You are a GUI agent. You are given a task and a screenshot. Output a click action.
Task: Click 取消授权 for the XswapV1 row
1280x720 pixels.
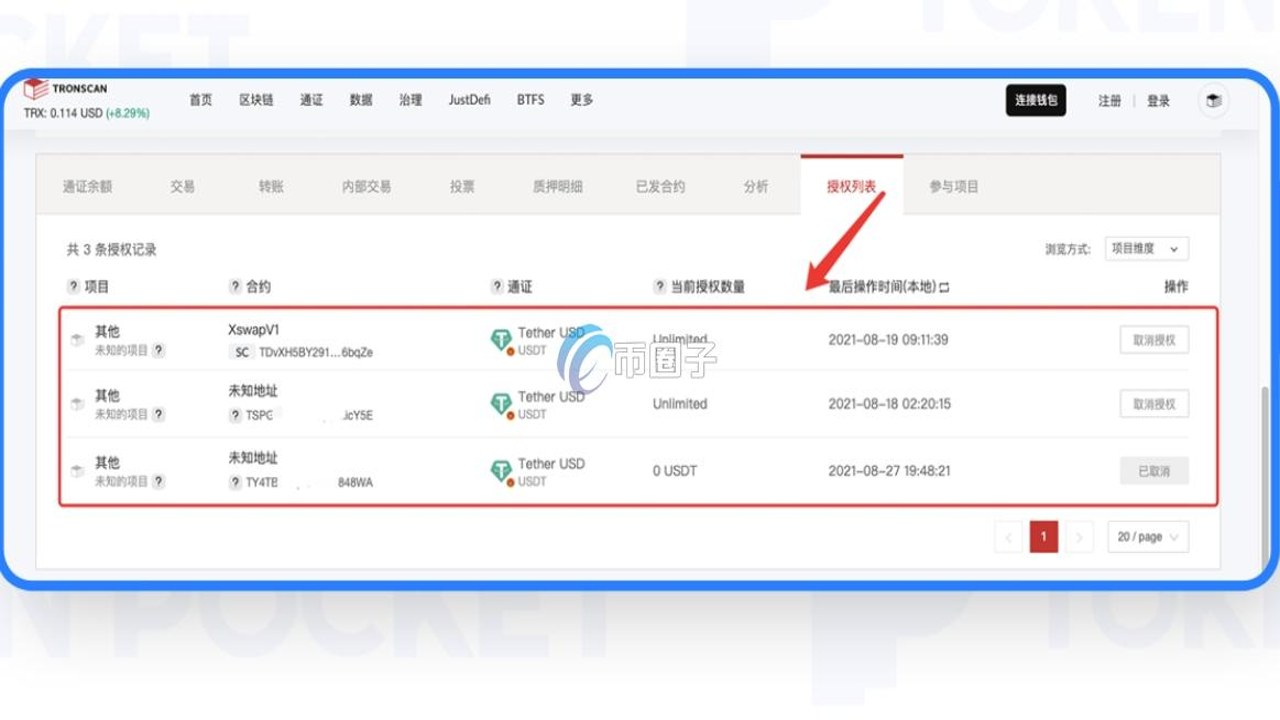point(1154,340)
